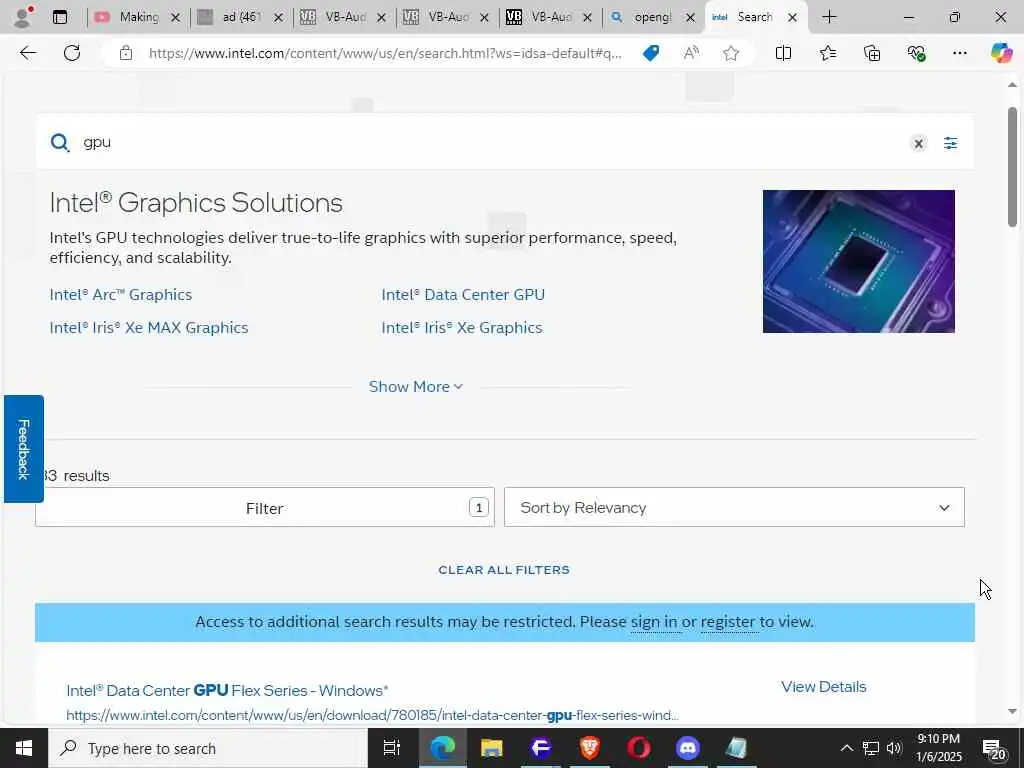Show hidden system tray icons
The height and width of the screenshot is (768, 1024).
tap(846, 748)
